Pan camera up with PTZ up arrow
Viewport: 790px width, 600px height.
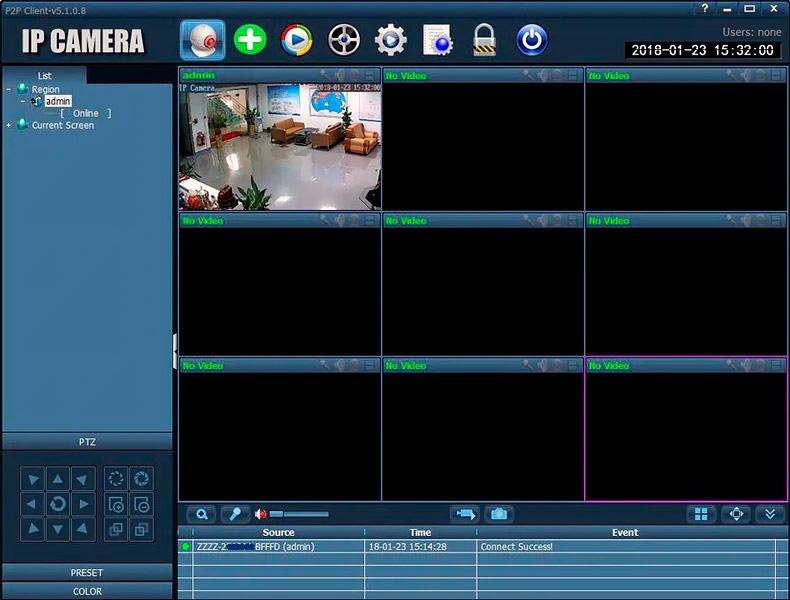pyautogui.click(x=58, y=479)
